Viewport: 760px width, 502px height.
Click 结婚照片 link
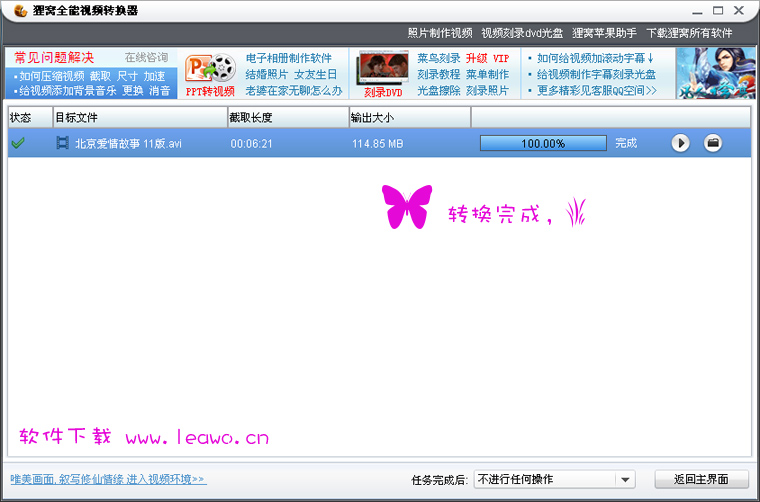pyautogui.click(x=267, y=75)
